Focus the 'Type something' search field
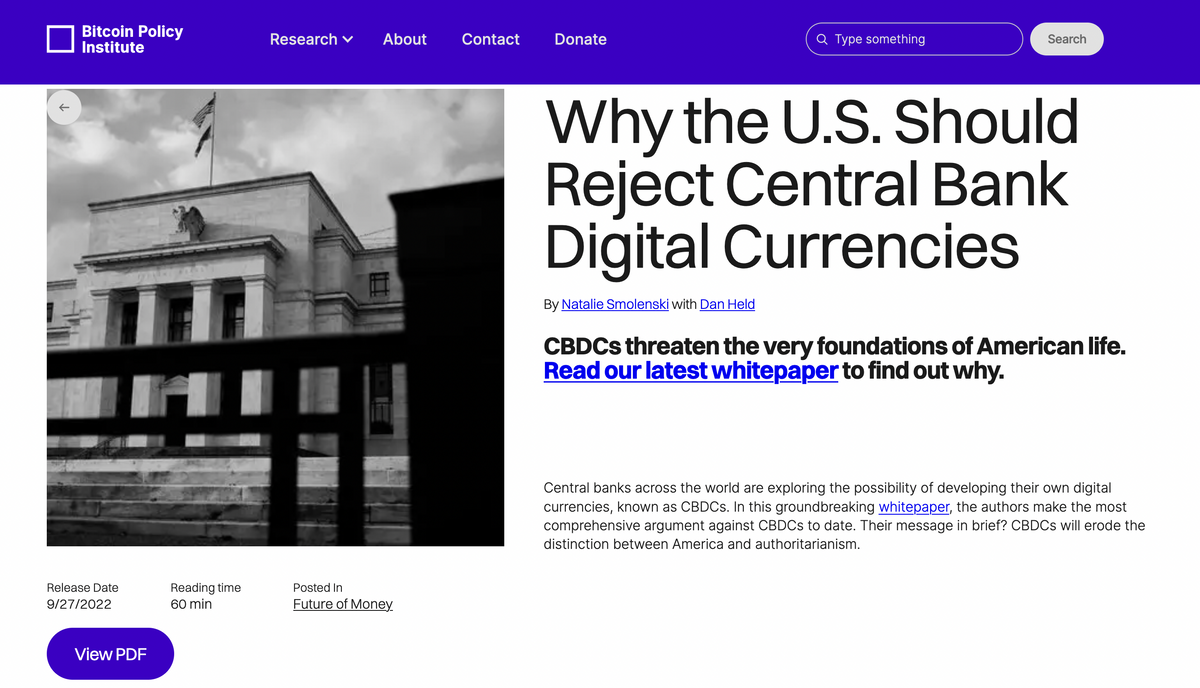The height and width of the screenshot is (688, 1200). pyautogui.click(x=920, y=39)
